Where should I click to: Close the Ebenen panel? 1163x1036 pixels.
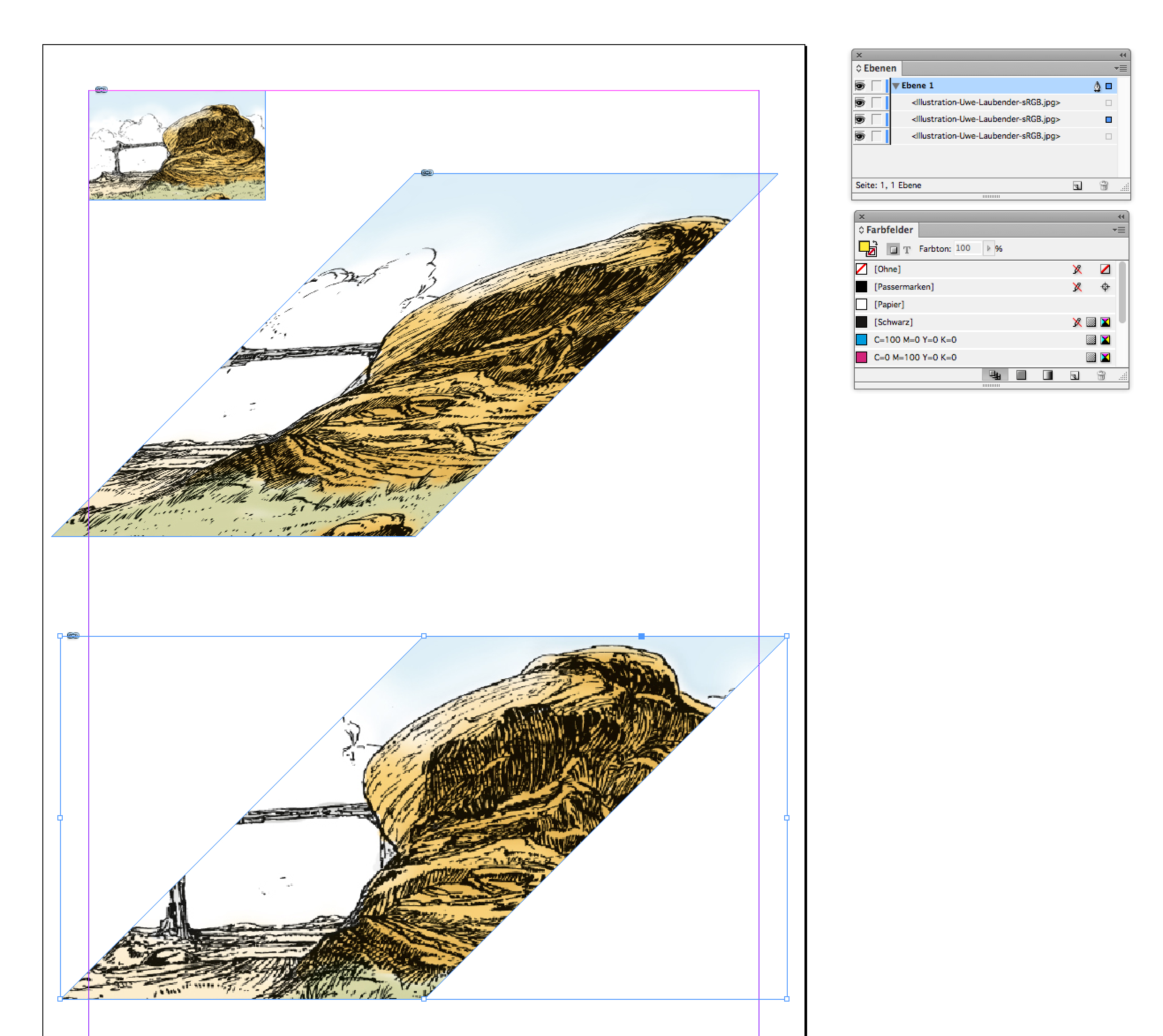(x=859, y=55)
